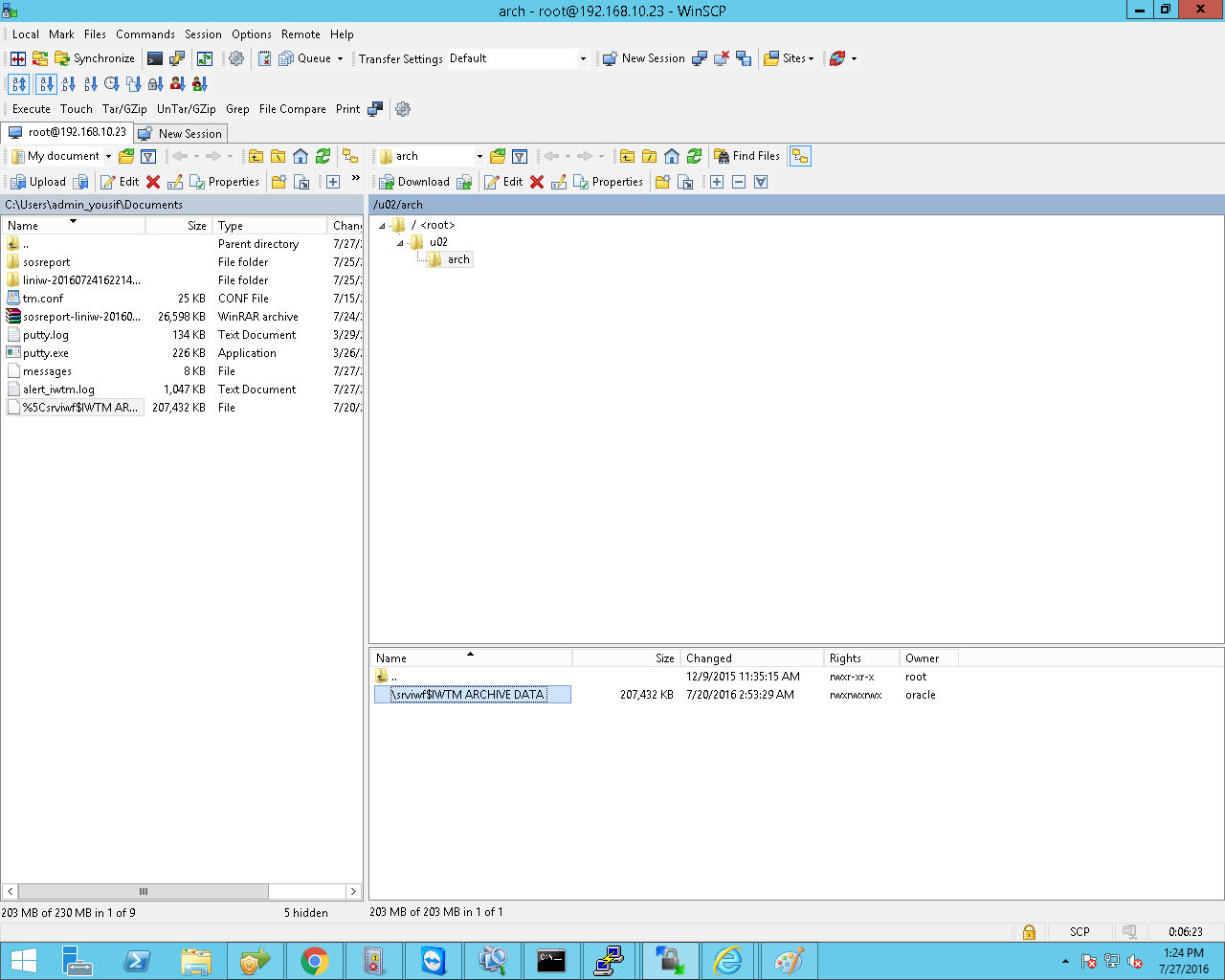Toggle remote directory tree view button
The width and height of the screenshot is (1225, 980).
pos(800,156)
